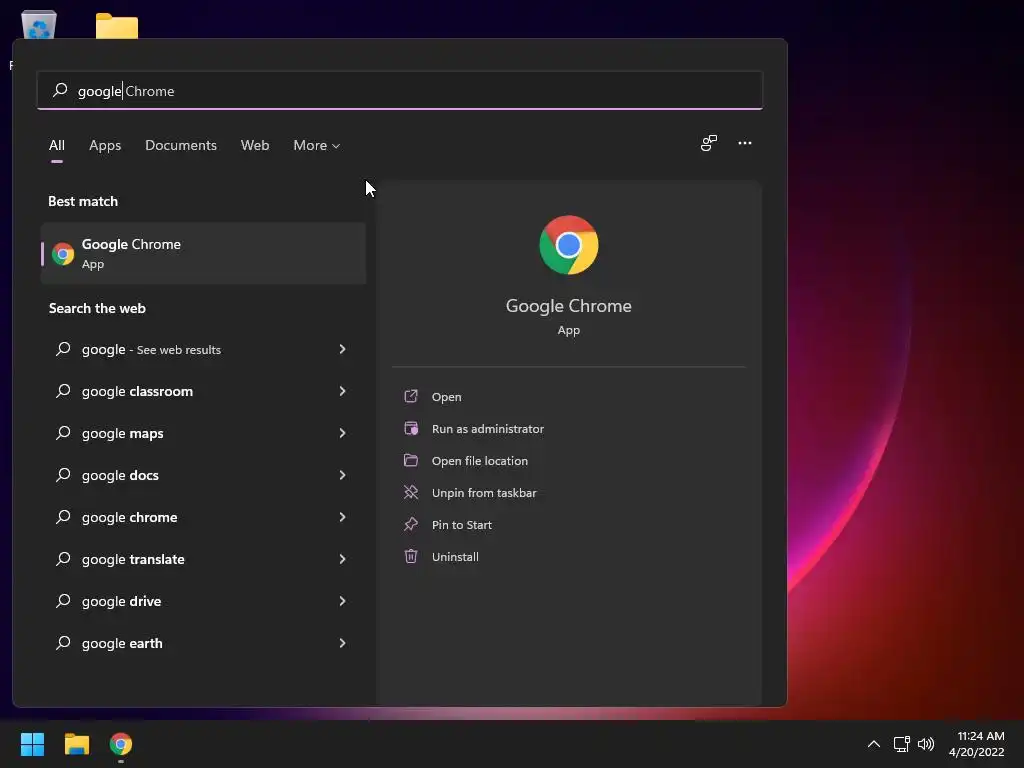Open the network status tray icon
This screenshot has height=768, width=1024.
point(901,744)
